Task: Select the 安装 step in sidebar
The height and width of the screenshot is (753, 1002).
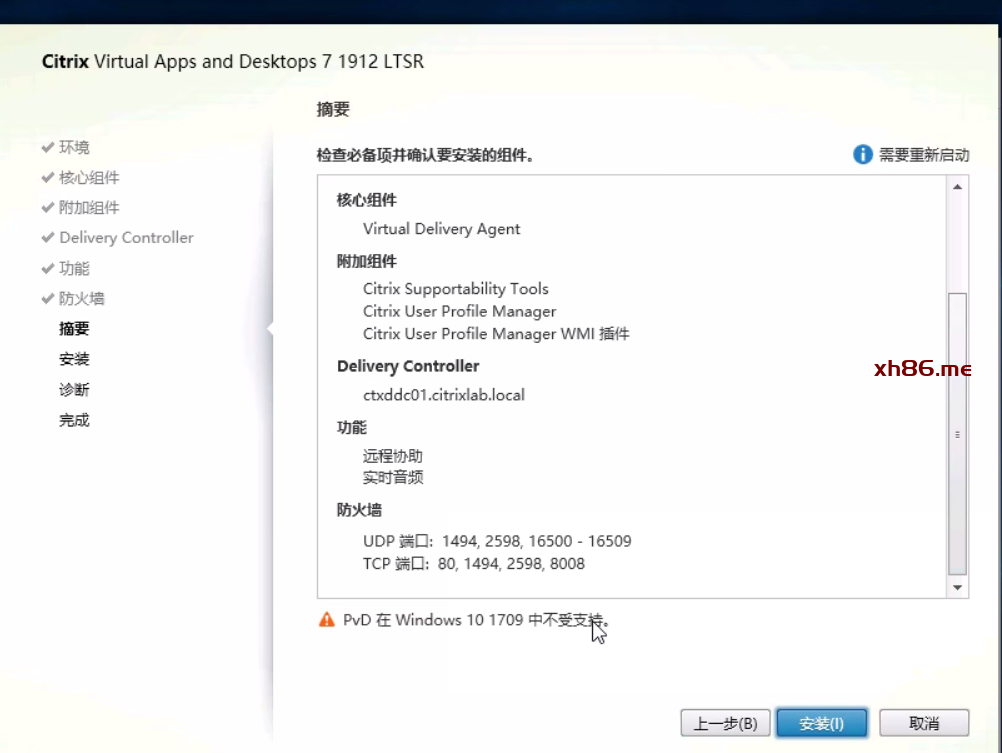Action: pyautogui.click(x=74, y=359)
